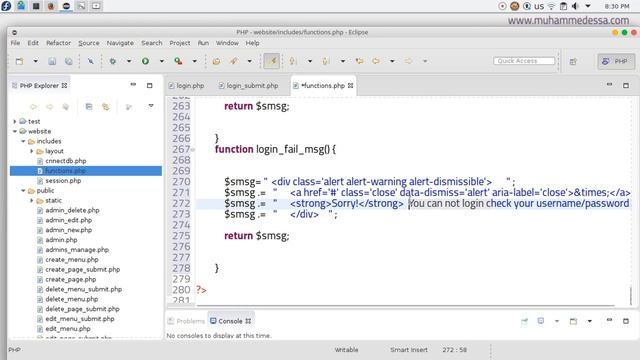Image resolution: width=640 pixels, height=360 pixels.
Task: Click the Wi-Fi network icon in system tray
Action: tap(551, 6)
